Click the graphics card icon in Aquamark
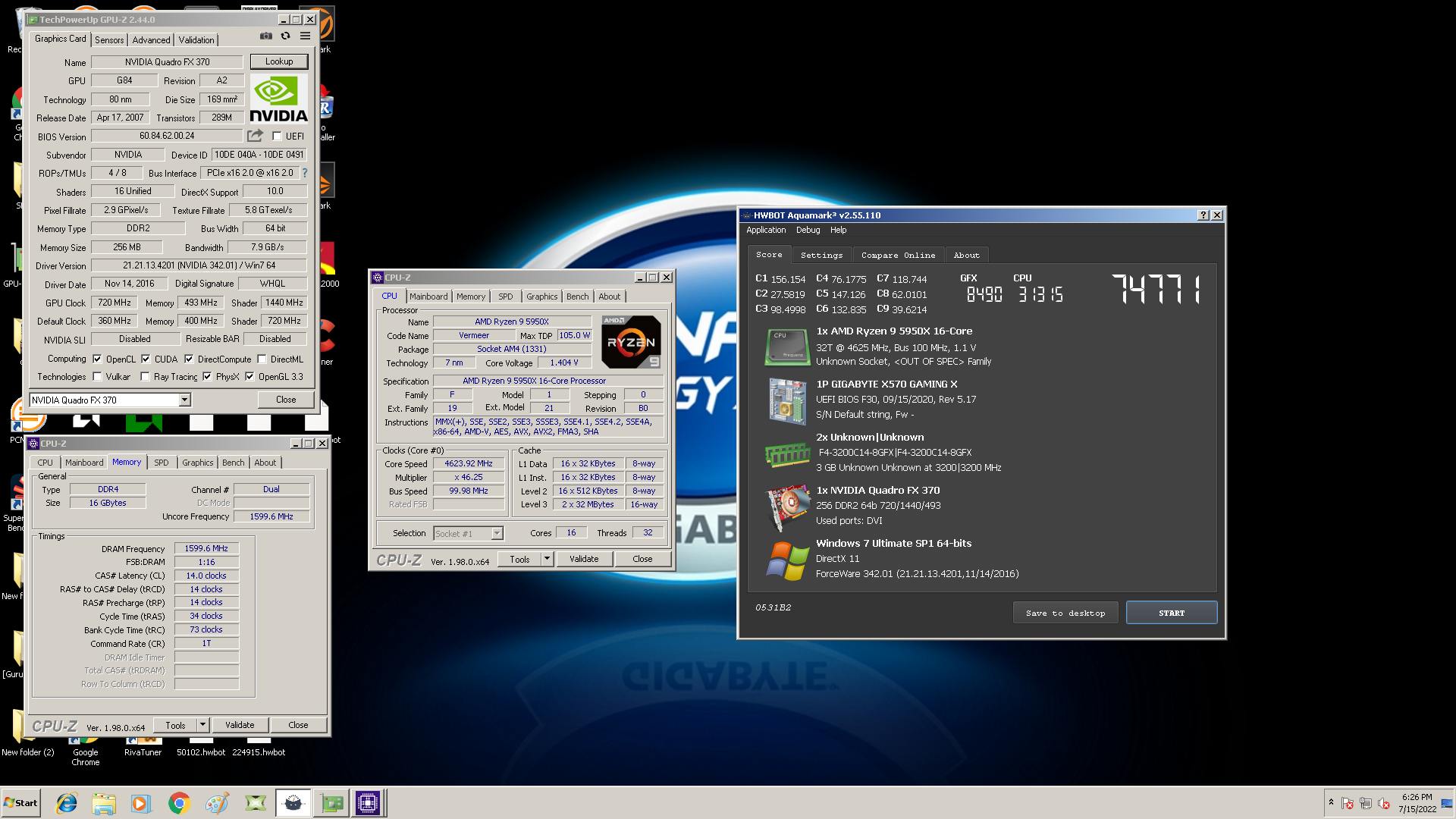The height and width of the screenshot is (819, 1456). (787, 507)
